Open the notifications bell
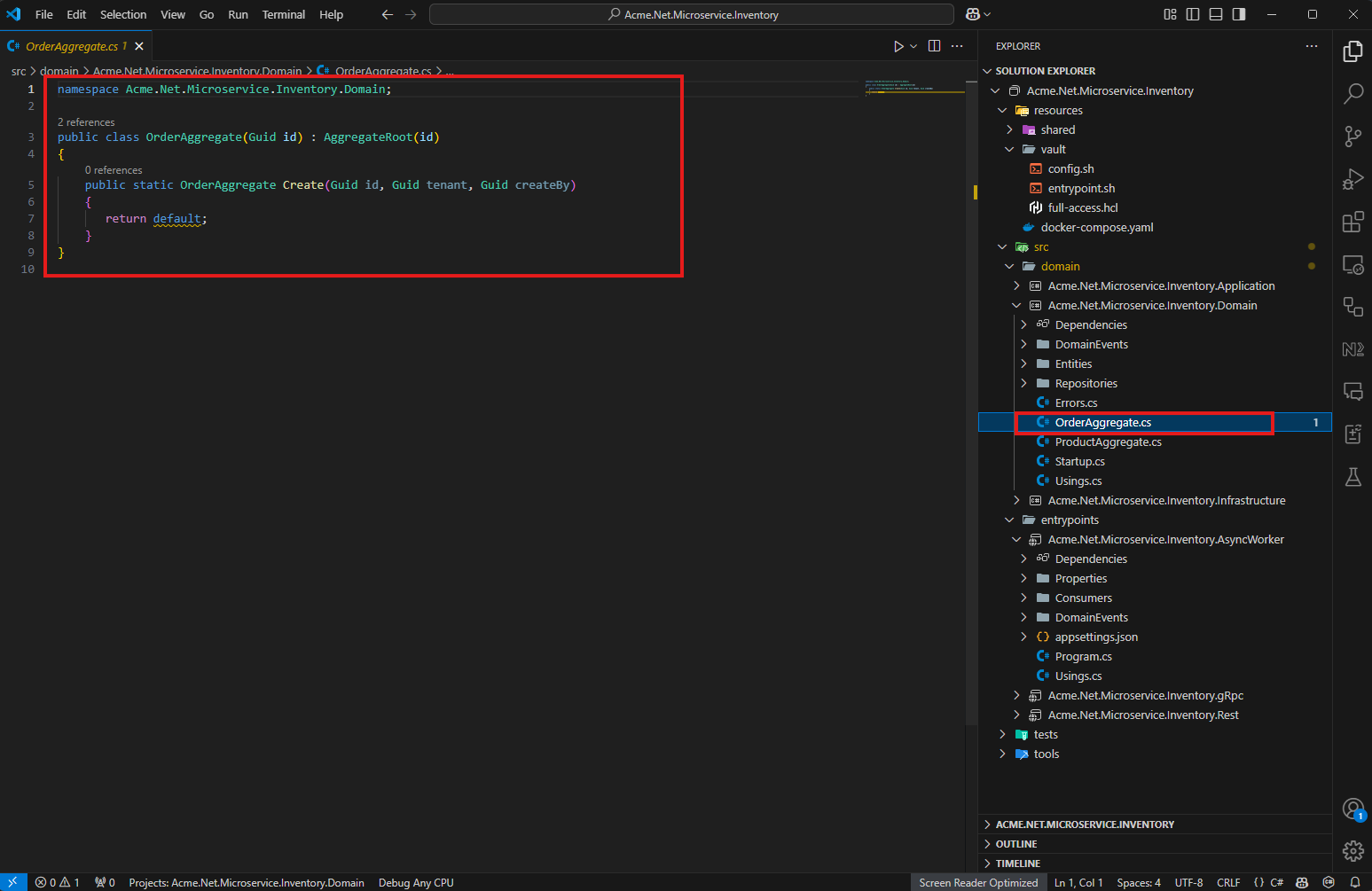 (x=1355, y=882)
